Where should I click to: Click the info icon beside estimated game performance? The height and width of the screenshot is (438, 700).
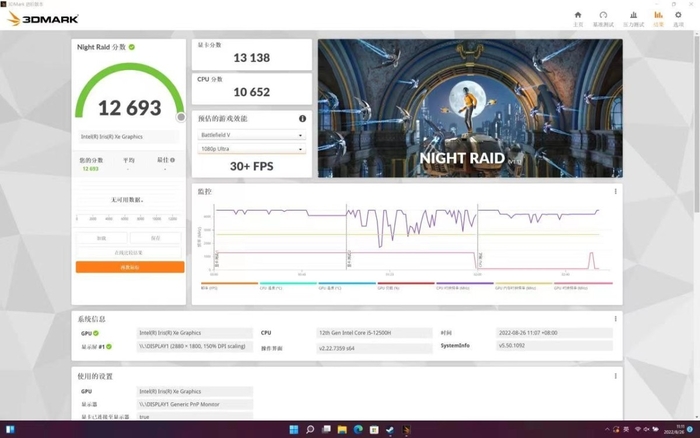302,118
